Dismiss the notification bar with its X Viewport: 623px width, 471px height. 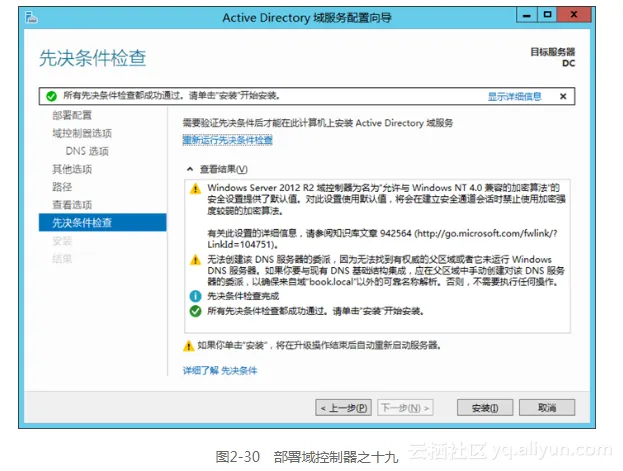(563, 96)
